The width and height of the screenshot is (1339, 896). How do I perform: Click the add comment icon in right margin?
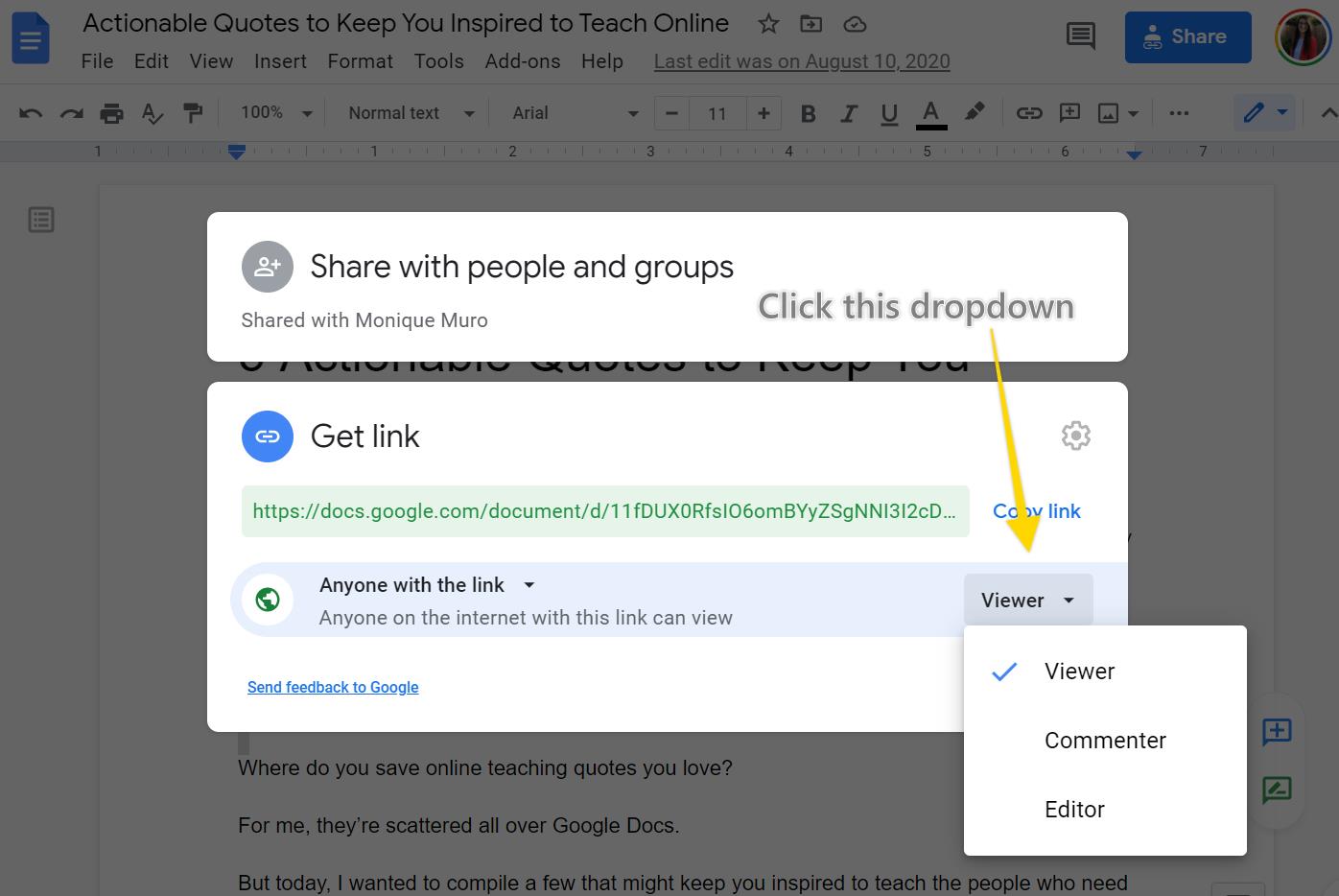(x=1277, y=732)
